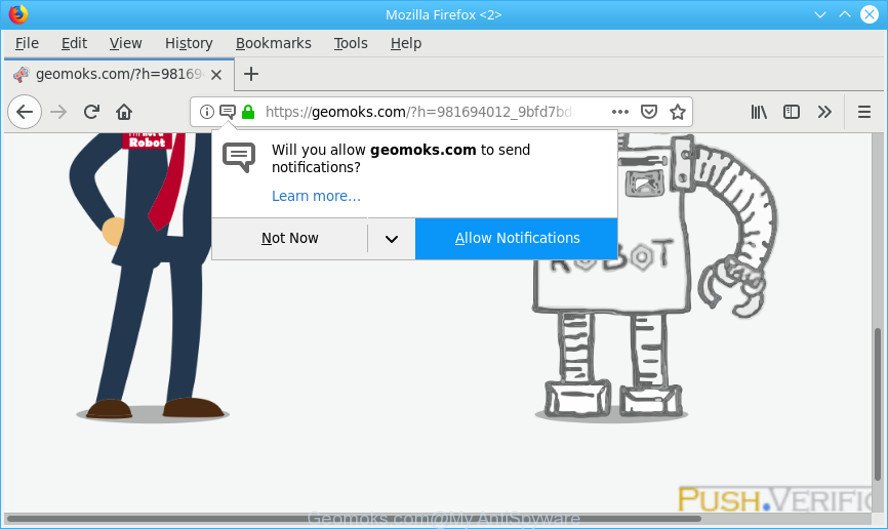888x529 pixels.
Task: Close the Firefox window
Action: coord(869,15)
